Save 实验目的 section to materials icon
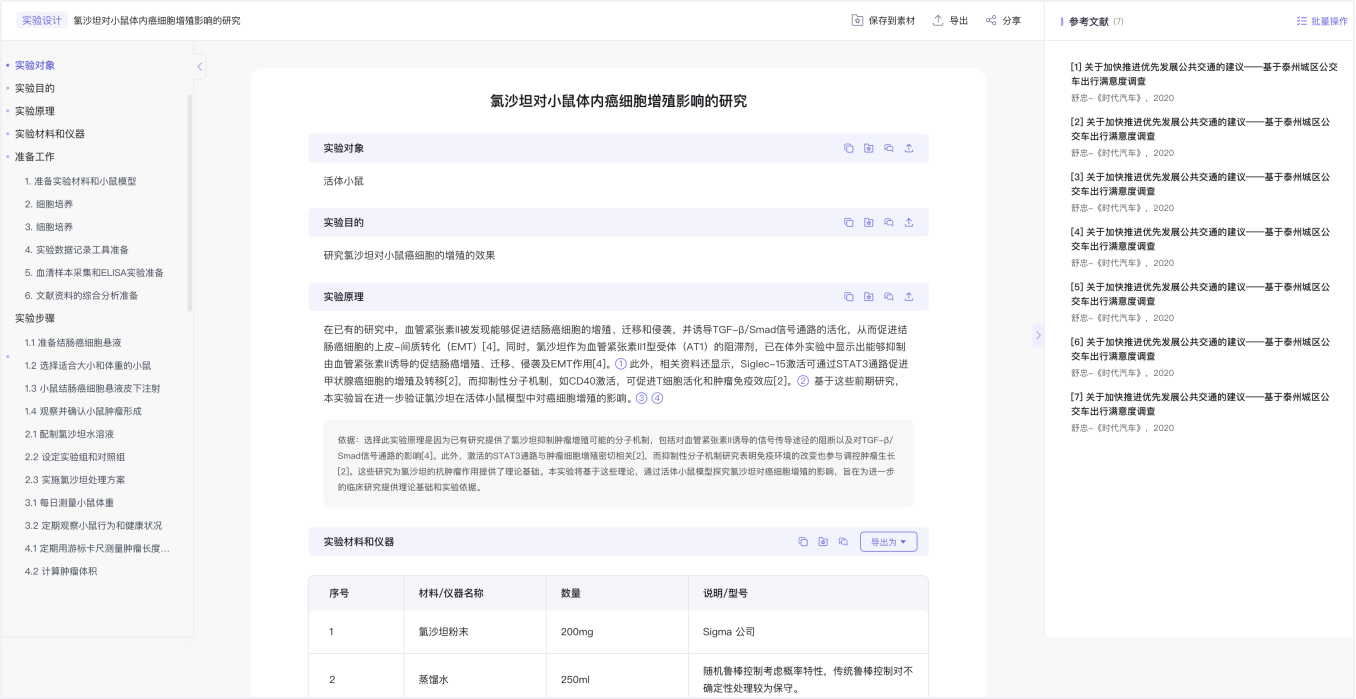Viewport: 1356px width, 699px height. [x=868, y=222]
